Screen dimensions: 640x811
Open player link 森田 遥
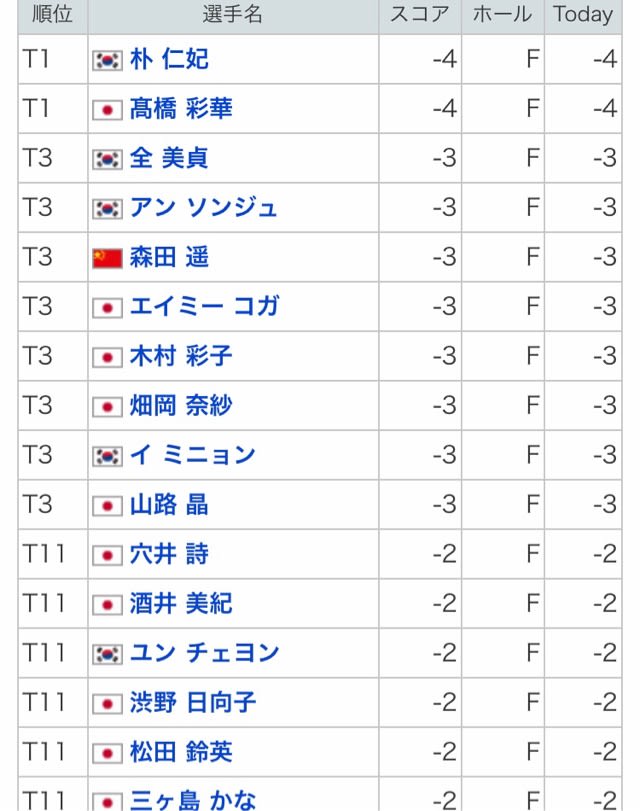169,257
